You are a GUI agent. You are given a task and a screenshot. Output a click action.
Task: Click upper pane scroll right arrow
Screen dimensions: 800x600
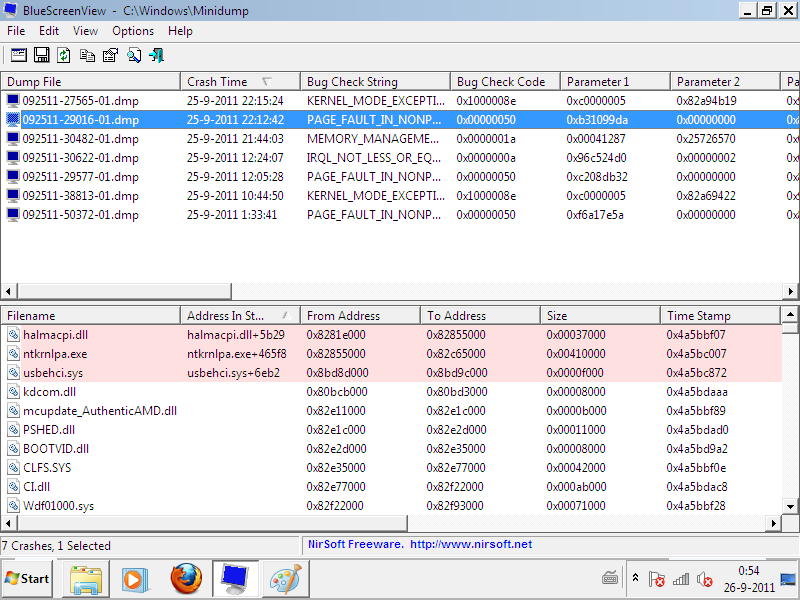coord(790,291)
